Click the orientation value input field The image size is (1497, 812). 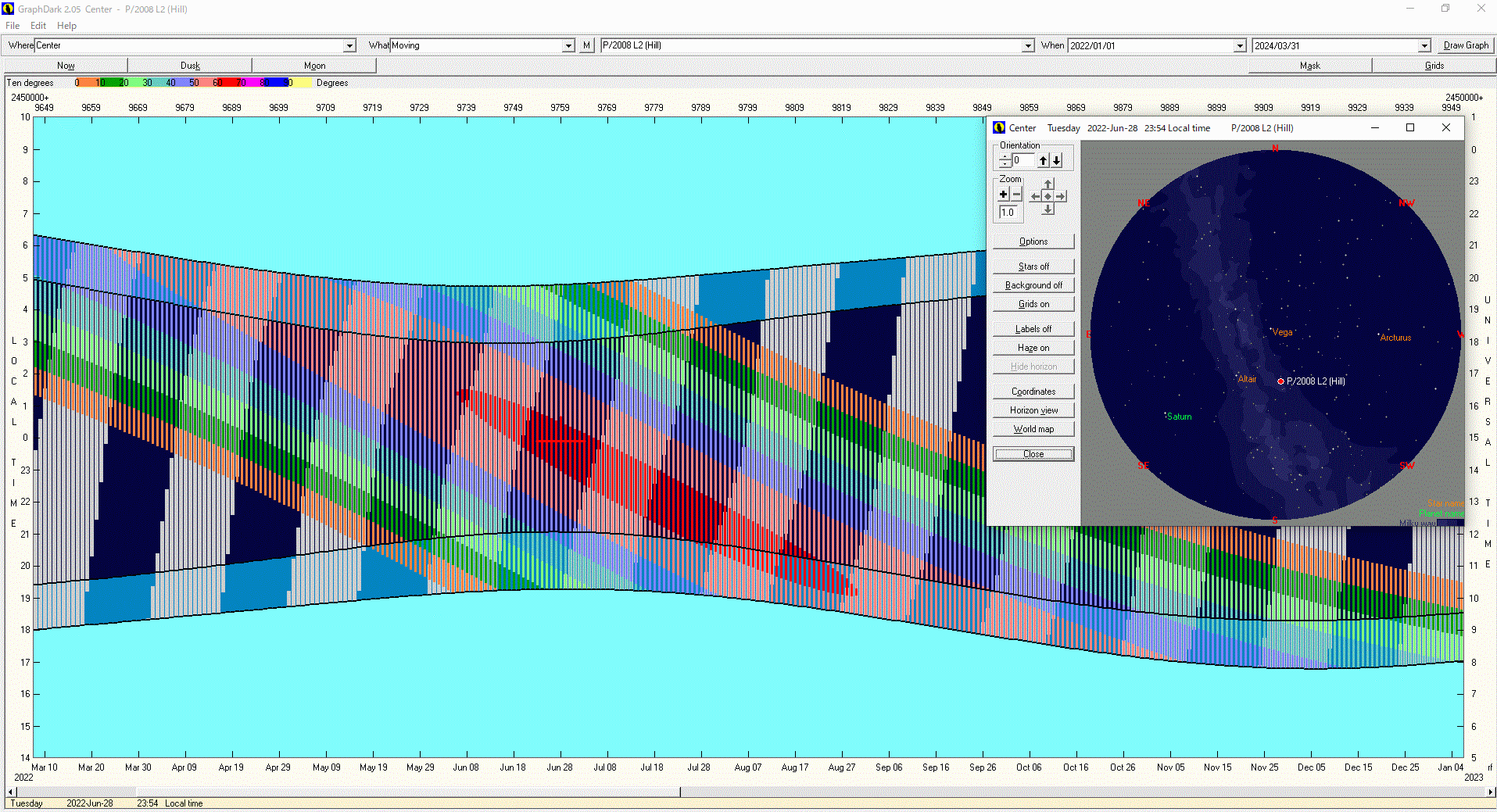click(x=1023, y=160)
